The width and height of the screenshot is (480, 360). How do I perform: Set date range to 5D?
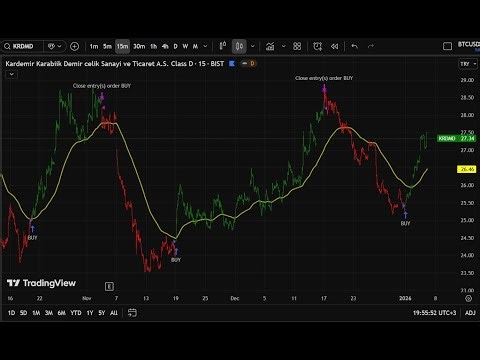coord(23,313)
